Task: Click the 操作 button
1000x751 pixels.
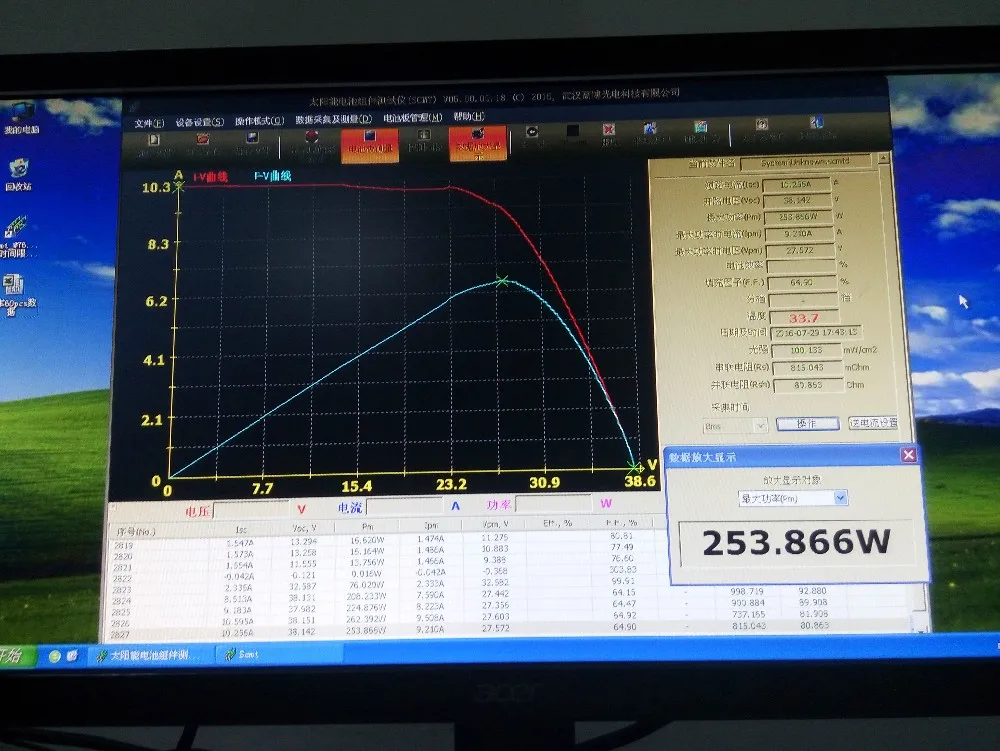Action: tap(807, 423)
